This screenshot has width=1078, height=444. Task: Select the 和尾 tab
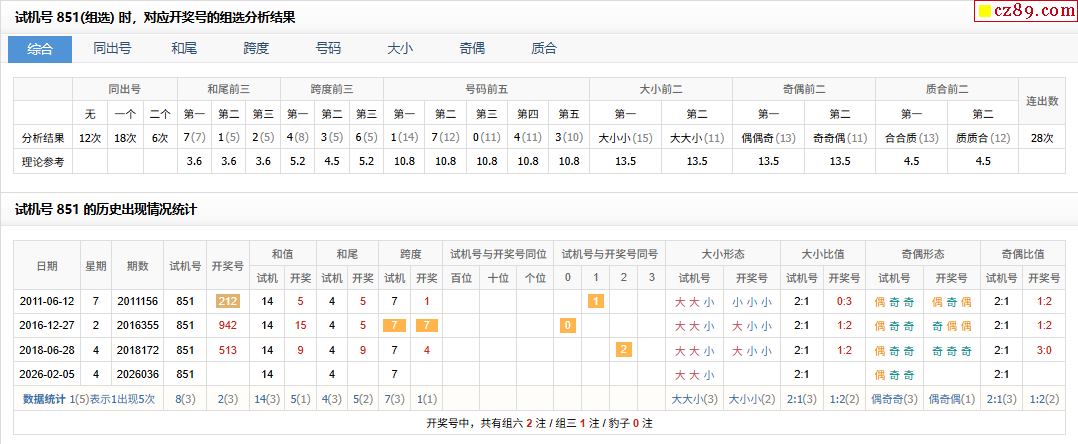click(184, 48)
